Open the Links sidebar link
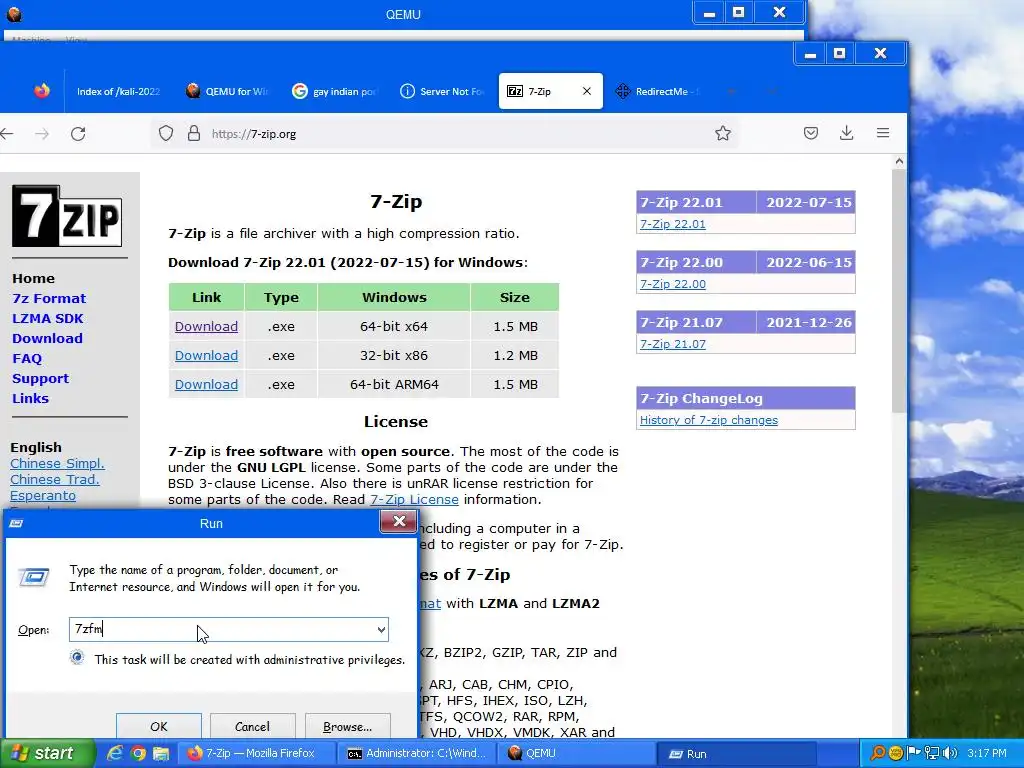The height and width of the screenshot is (768, 1024). pos(30,398)
